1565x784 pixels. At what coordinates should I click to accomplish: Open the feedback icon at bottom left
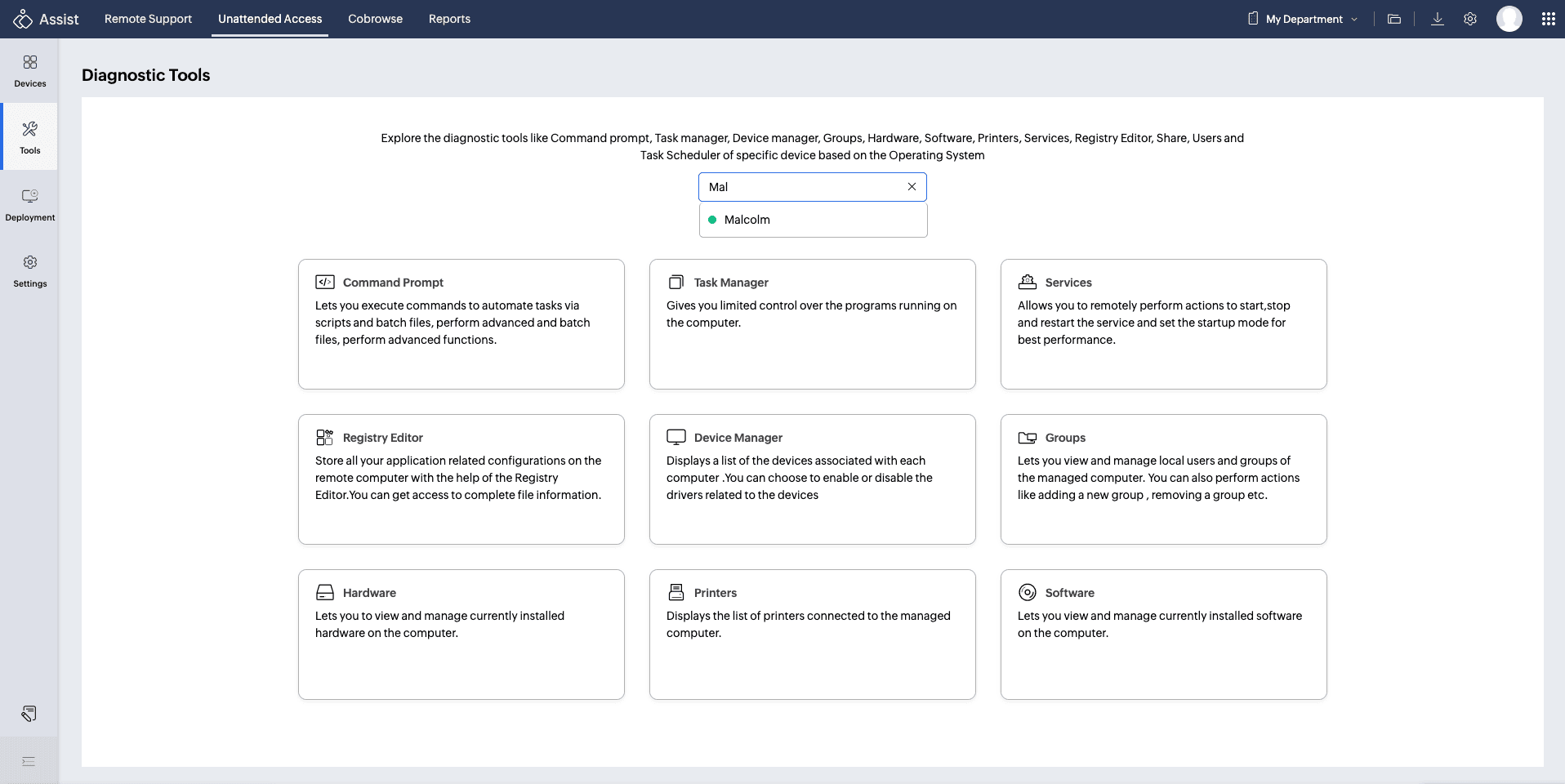(29, 714)
